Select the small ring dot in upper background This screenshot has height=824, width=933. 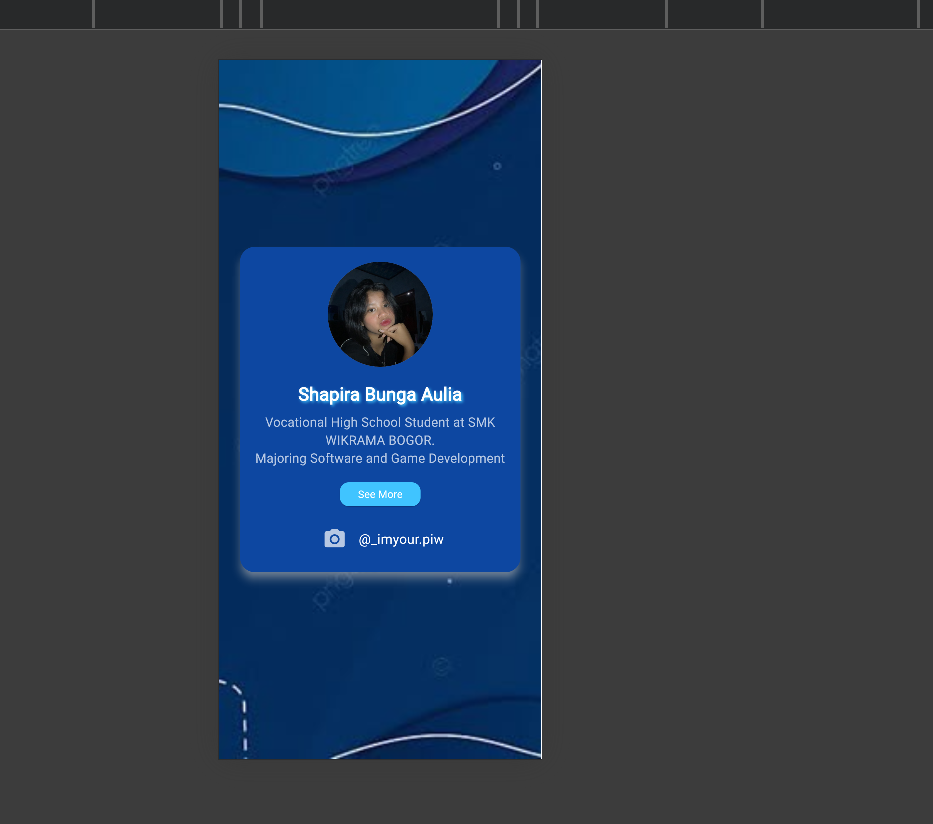pos(497,166)
